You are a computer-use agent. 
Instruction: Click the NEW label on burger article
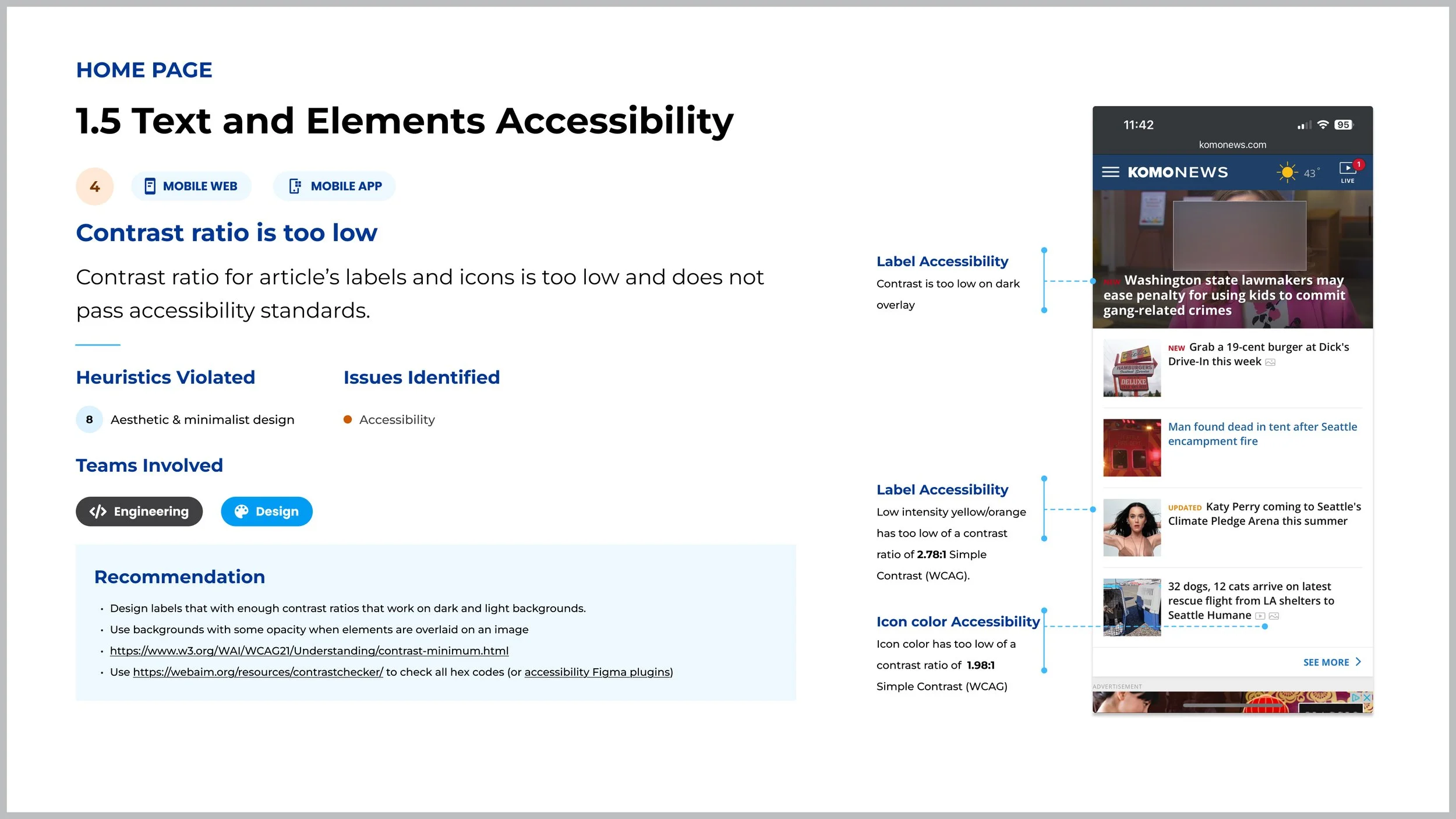(1176, 348)
